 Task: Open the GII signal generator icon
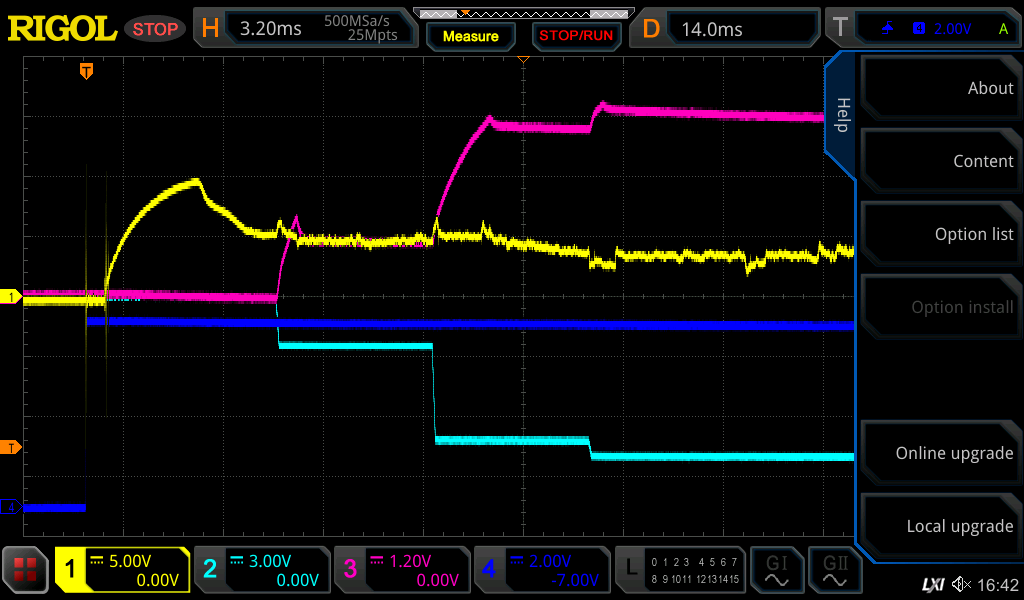click(x=835, y=570)
